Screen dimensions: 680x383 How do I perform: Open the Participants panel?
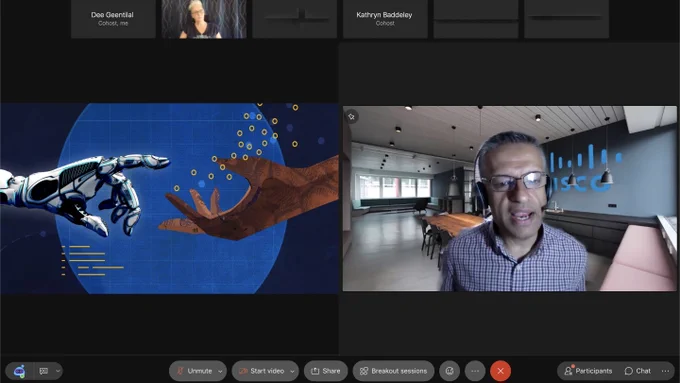pyautogui.click(x=588, y=371)
